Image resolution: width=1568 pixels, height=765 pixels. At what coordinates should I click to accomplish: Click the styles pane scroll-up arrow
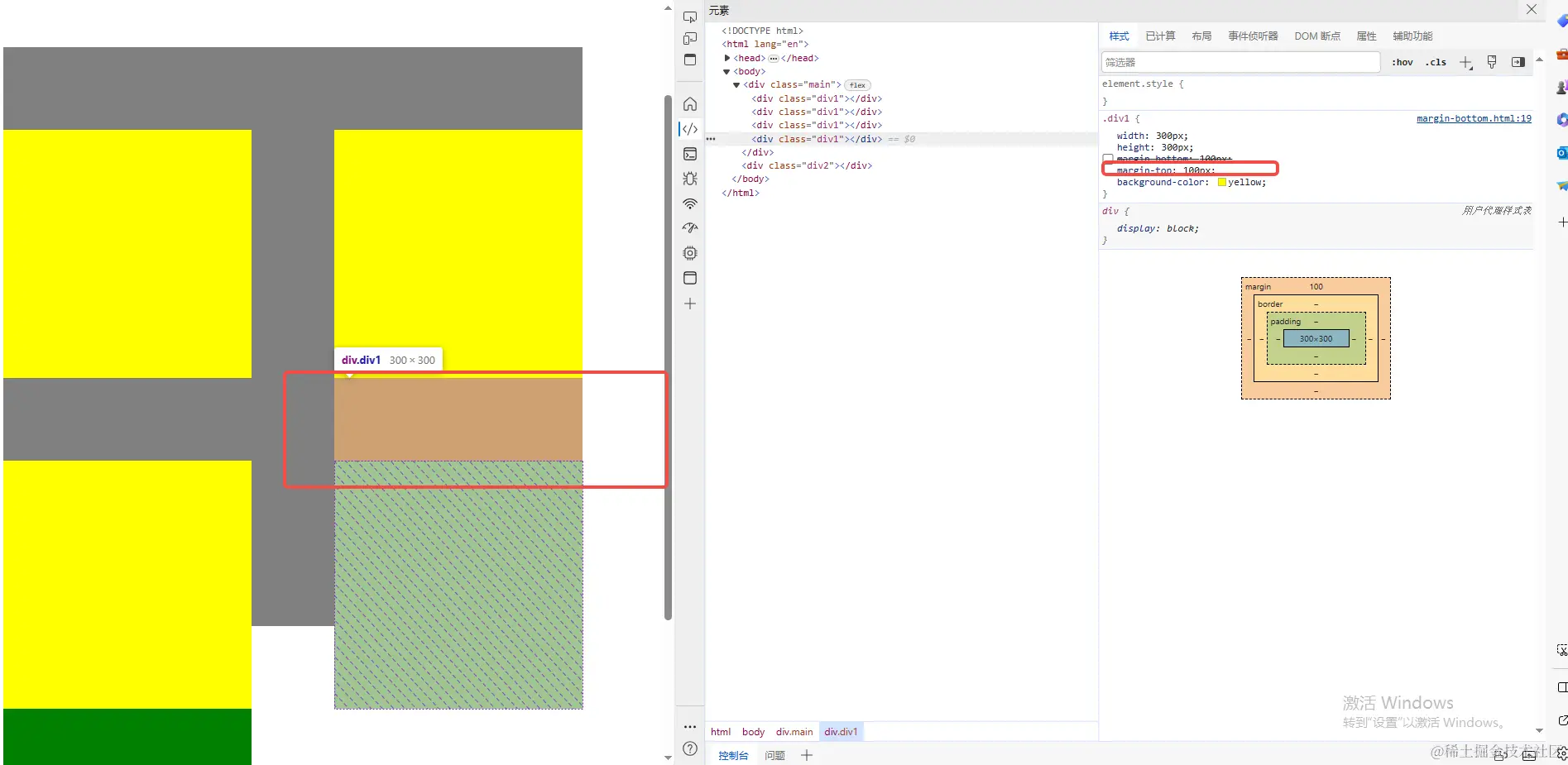click(x=1539, y=60)
